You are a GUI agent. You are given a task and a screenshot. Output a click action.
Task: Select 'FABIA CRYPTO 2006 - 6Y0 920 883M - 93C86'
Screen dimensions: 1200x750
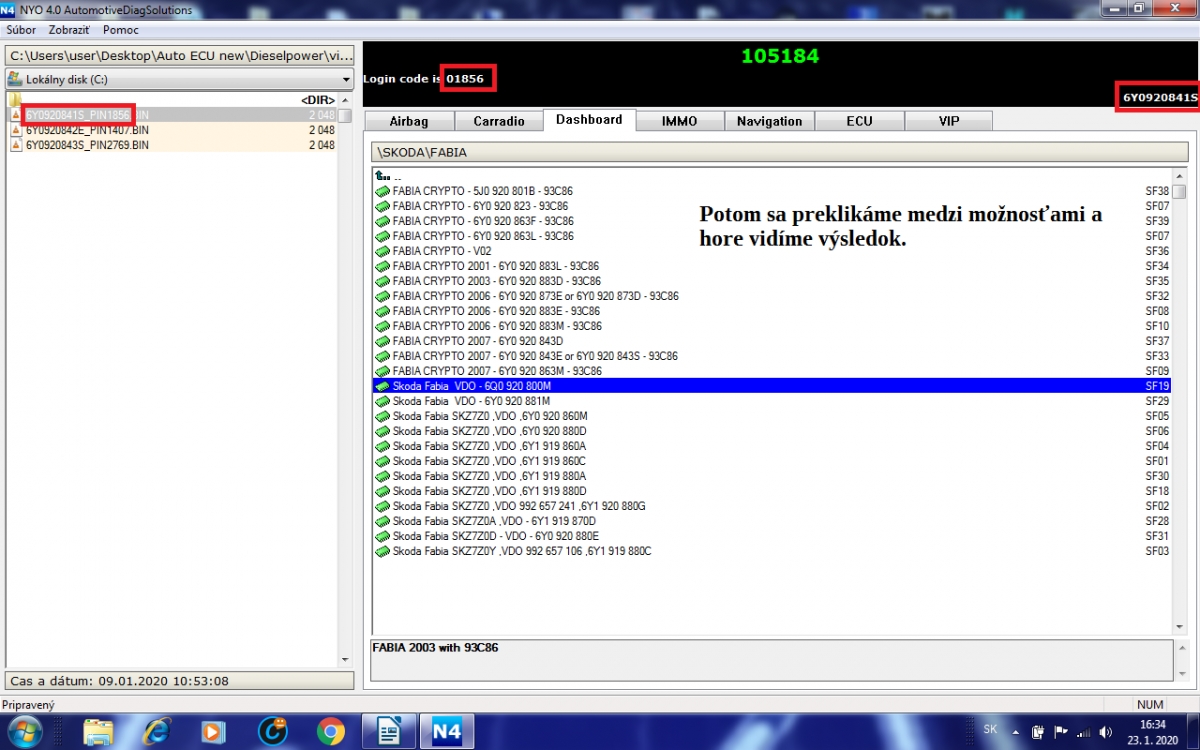pyautogui.click(x=772, y=326)
